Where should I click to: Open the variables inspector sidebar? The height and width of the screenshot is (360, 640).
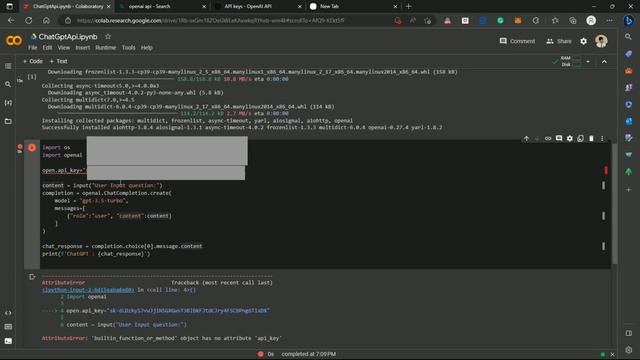[x=8, y=102]
